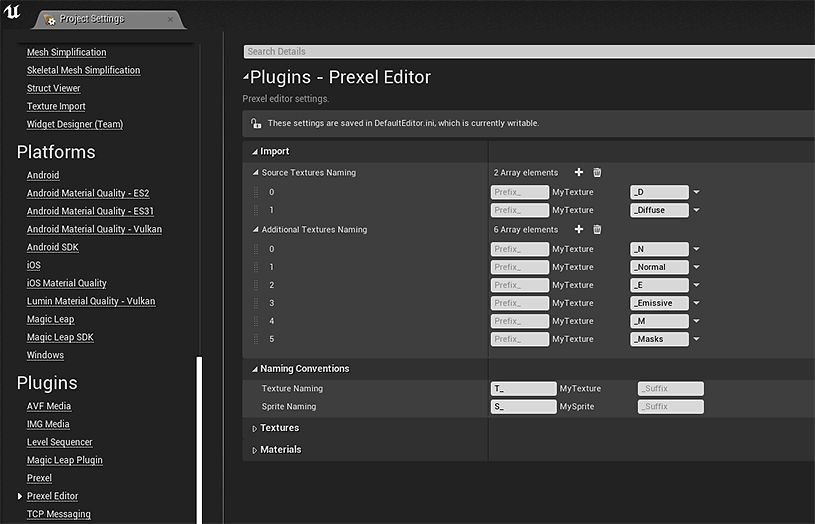Open Skeletal Mesh Simplification settings

pyautogui.click(x=84, y=70)
